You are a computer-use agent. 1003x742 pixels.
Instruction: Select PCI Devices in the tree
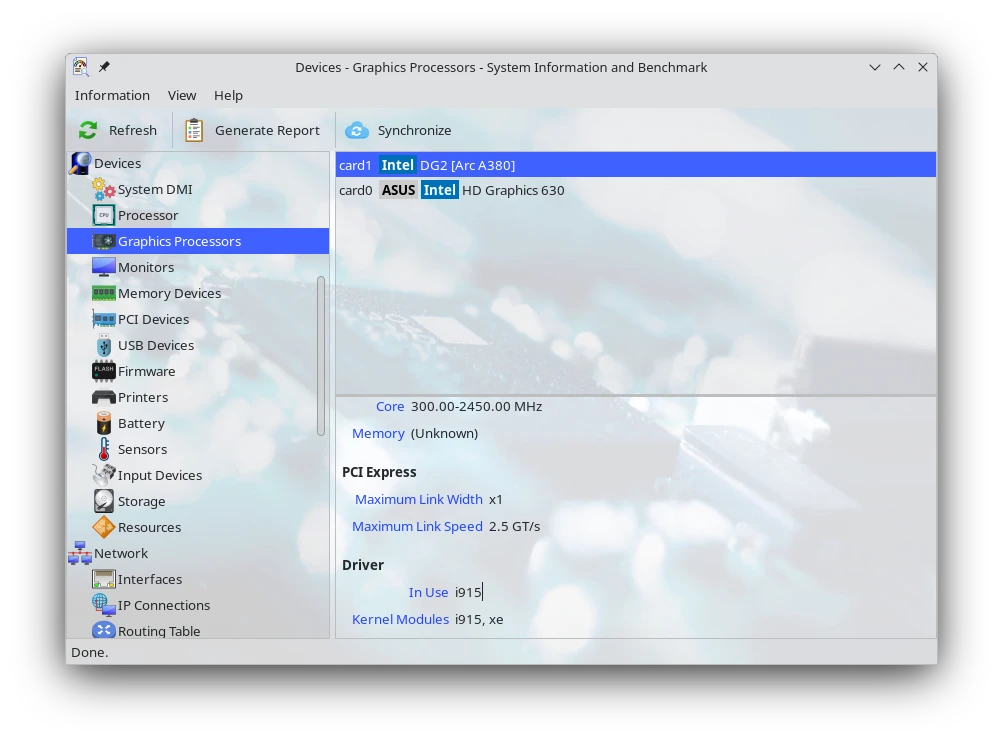pos(153,319)
